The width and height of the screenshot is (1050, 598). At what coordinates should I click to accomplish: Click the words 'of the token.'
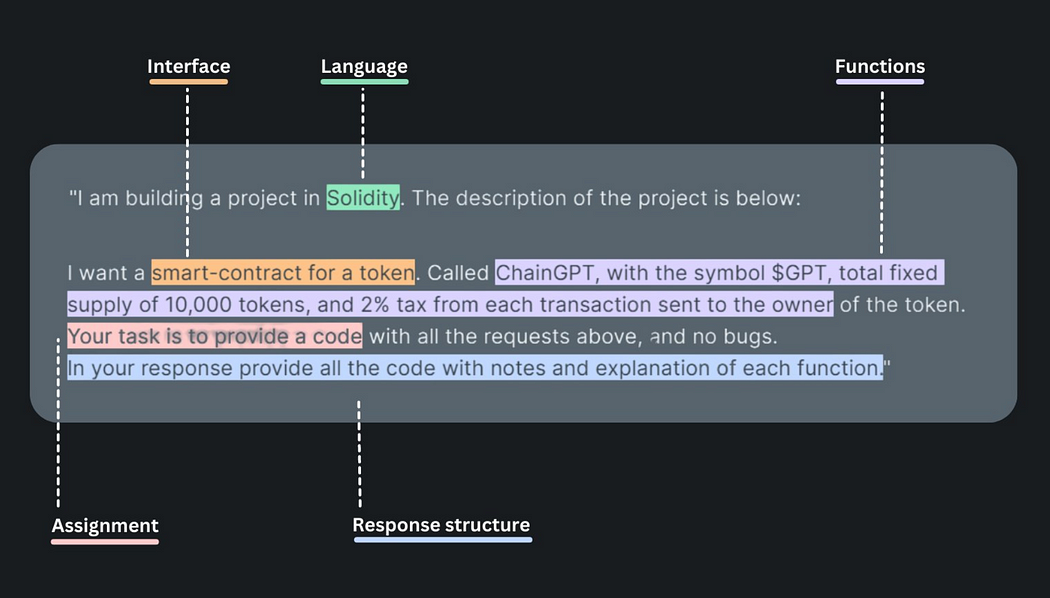click(x=903, y=305)
